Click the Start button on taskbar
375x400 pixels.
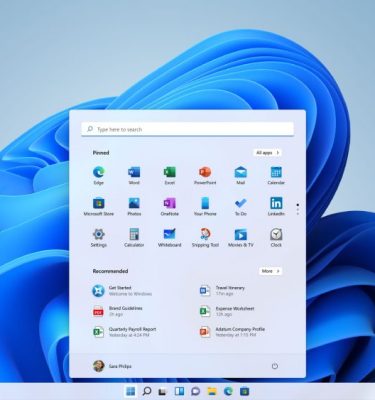pos(131,391)
